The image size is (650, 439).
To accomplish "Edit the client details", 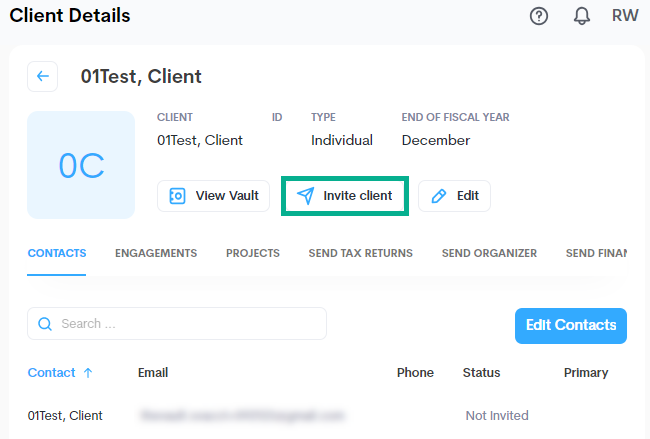I will [x=454, y=196].
